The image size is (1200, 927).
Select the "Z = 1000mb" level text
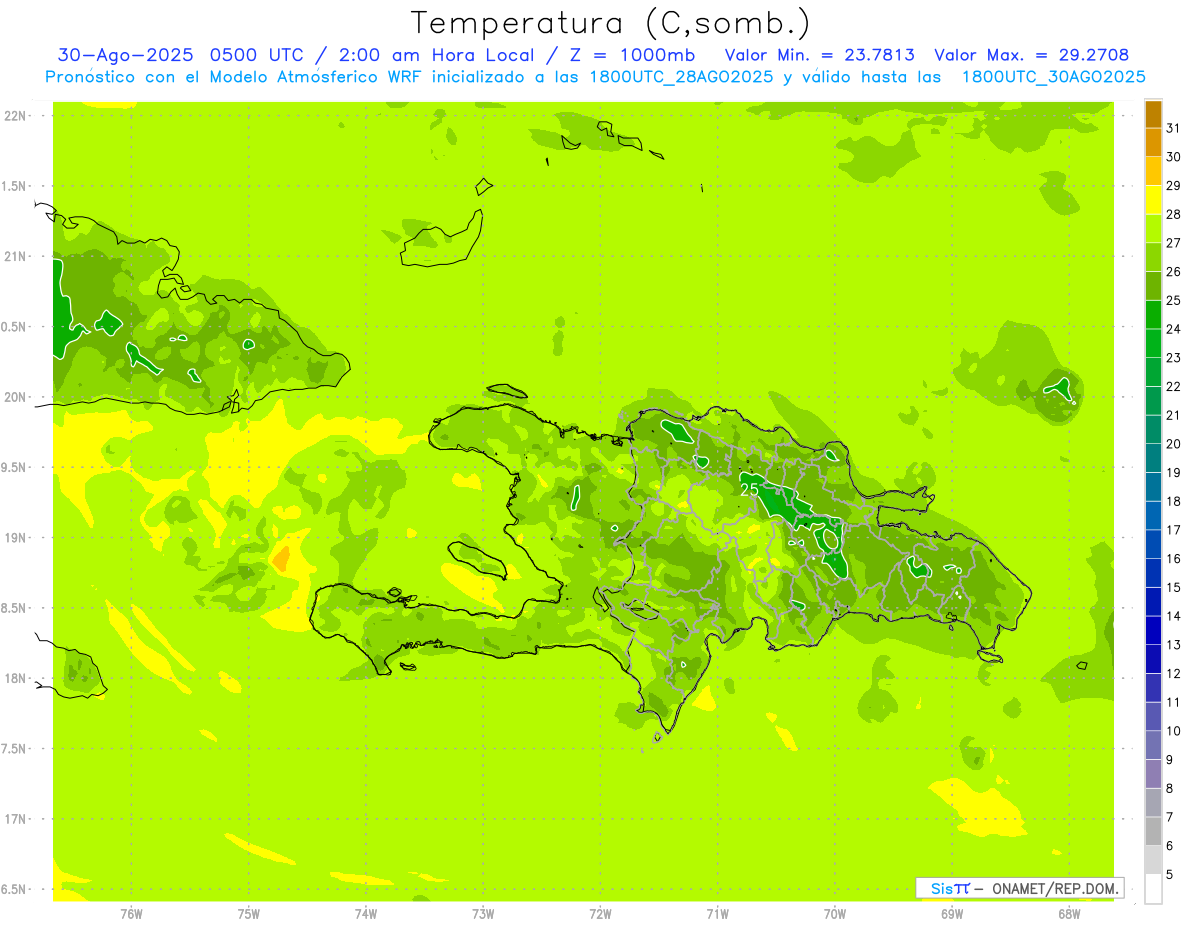pyautogui.click(x=632, y=55)
